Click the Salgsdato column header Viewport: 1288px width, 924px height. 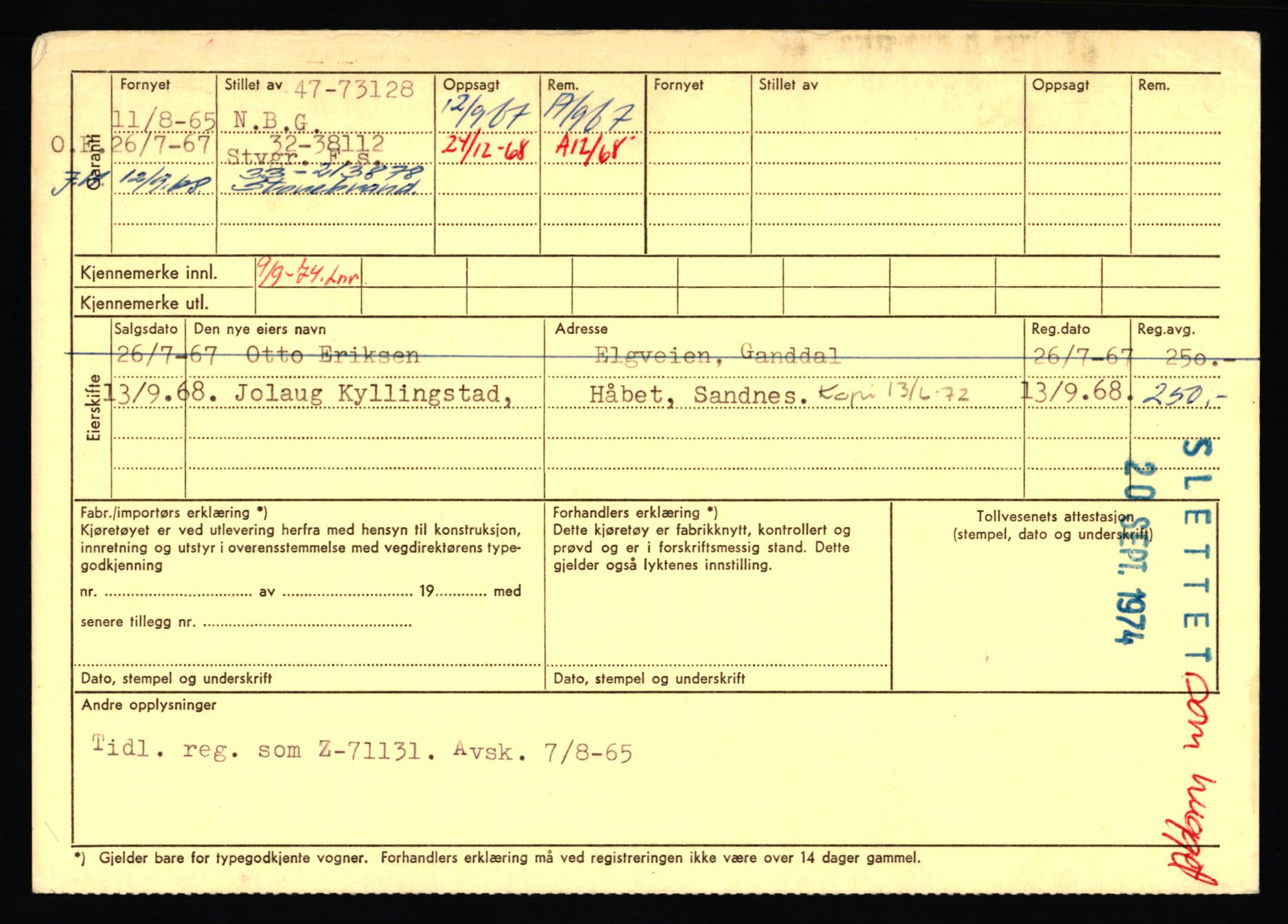tap(147, 329)
